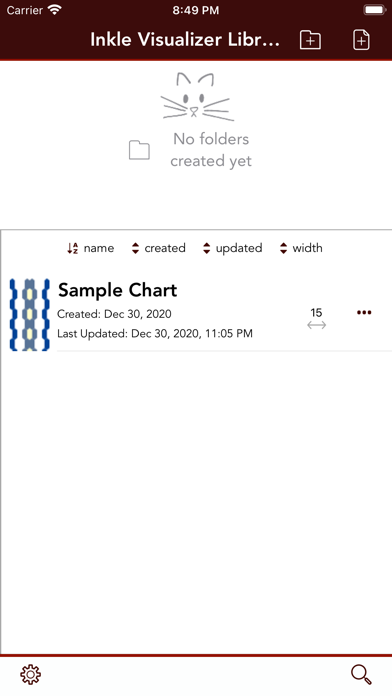Create a new chart document
This screenshot has height=696, width=392.
tap(361, 40)
